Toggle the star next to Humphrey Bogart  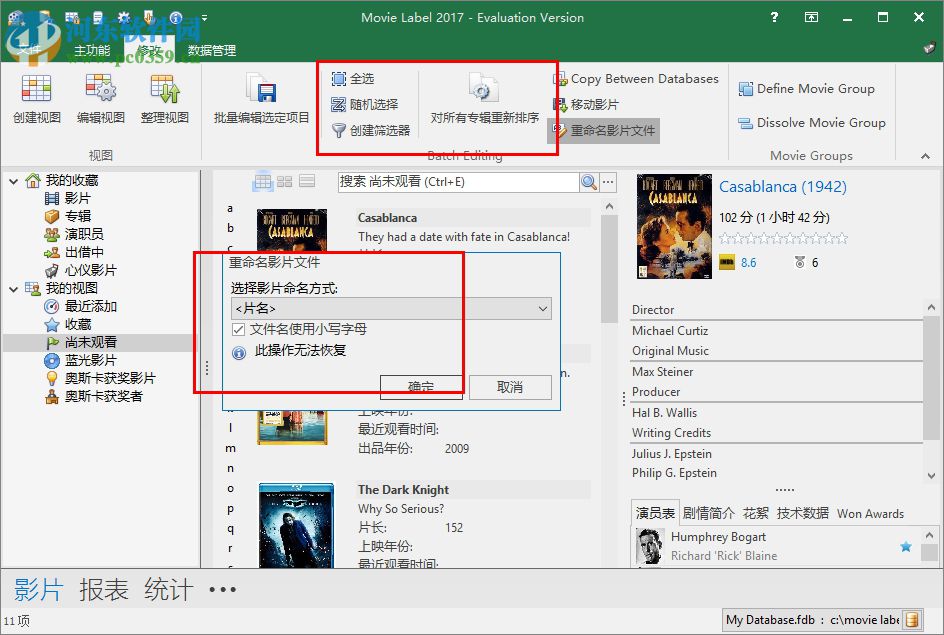coord(906,546)
